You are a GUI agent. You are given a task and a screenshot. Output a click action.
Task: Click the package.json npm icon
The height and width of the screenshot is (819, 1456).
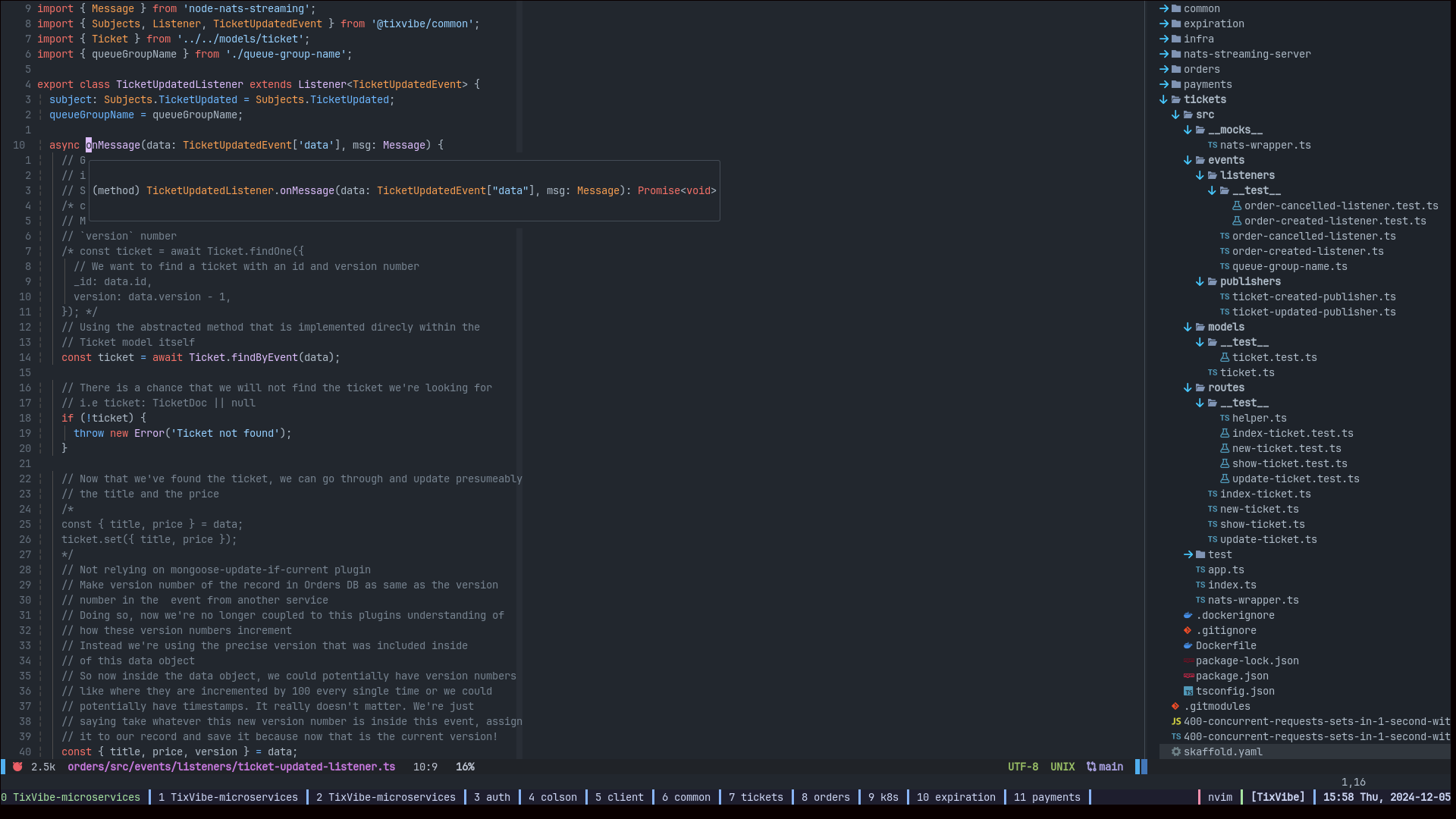tap(1188, 676)
